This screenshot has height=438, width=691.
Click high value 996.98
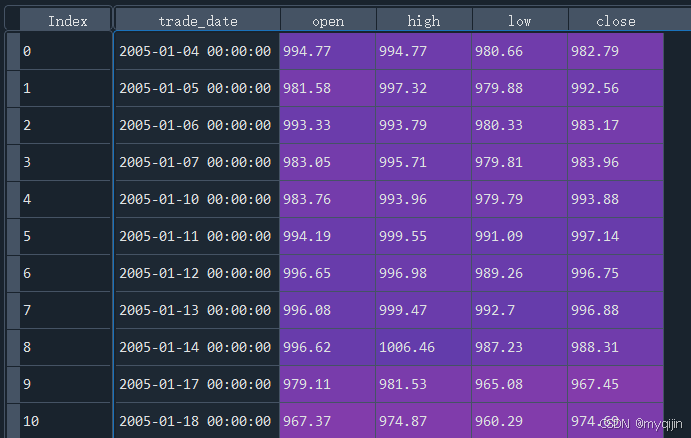[x=424, y=273]
